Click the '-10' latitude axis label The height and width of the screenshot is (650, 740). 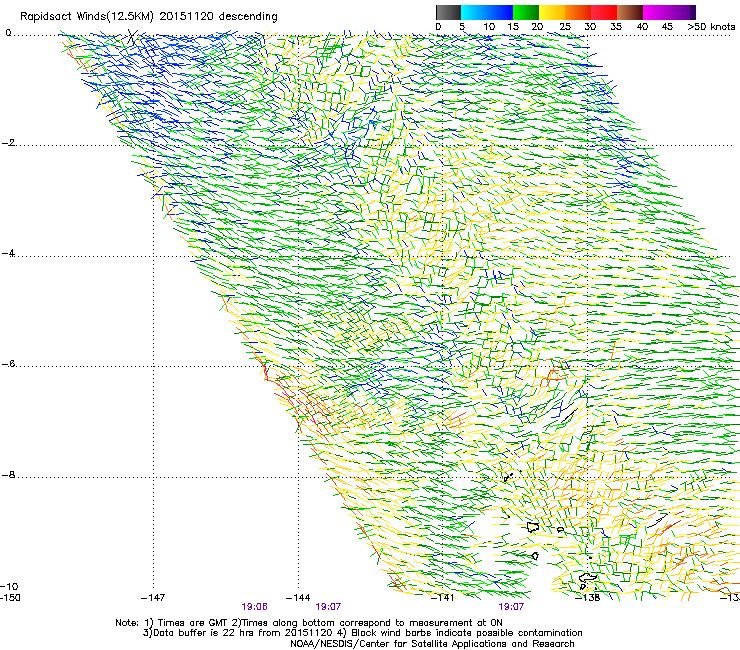click(x=9, y=587)
